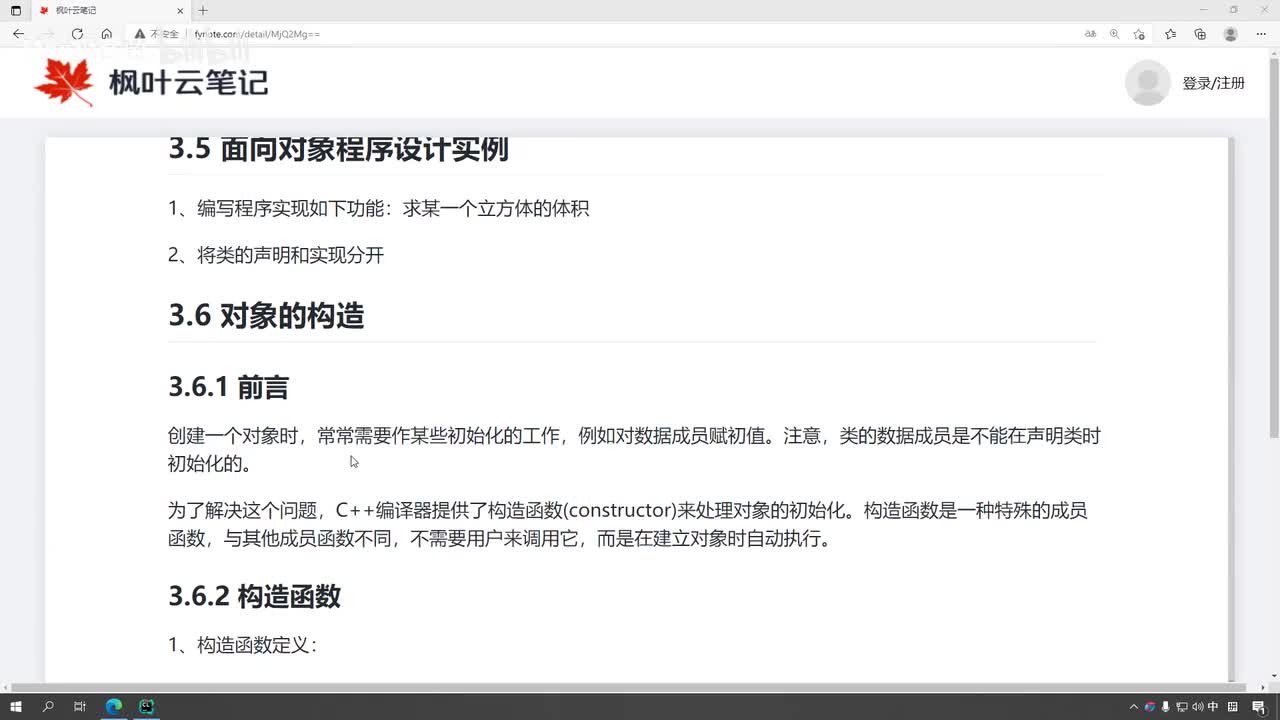Open the browser profile avatar
The height and width of the screenshot is (720, 1280).
tap(1230, 34)
